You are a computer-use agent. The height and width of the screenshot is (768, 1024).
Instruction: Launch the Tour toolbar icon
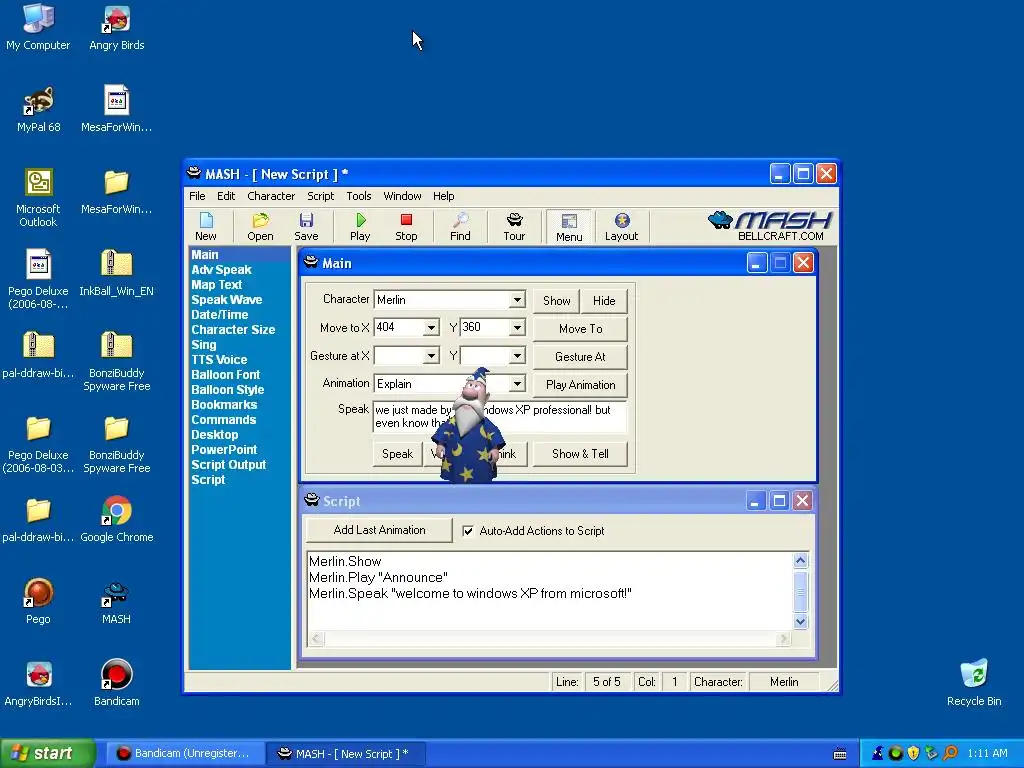pos(514,227)
